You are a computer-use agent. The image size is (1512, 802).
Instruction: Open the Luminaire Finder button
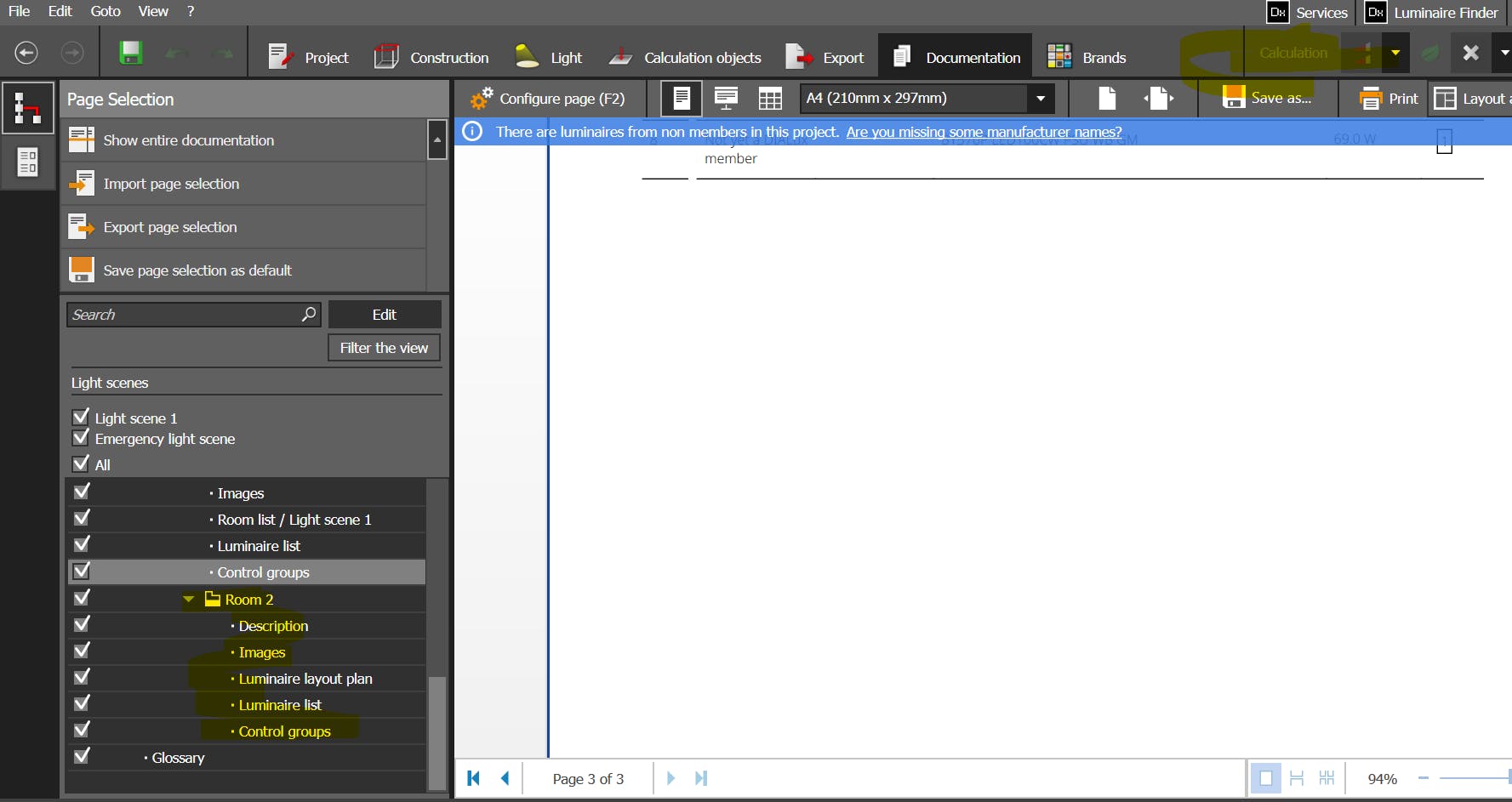(1433, 13)
